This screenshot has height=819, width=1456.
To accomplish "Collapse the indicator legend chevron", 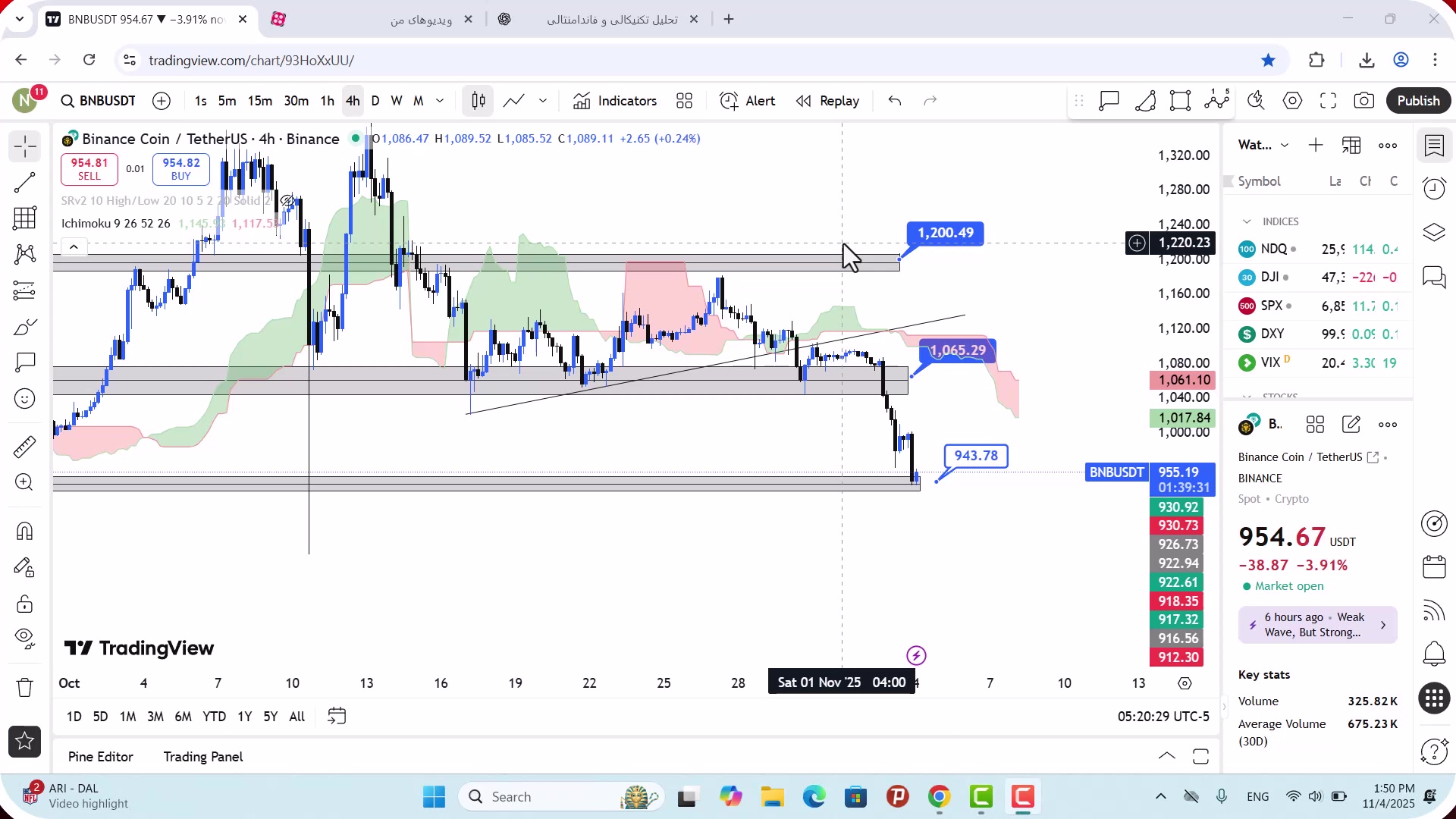I will 74,246.
